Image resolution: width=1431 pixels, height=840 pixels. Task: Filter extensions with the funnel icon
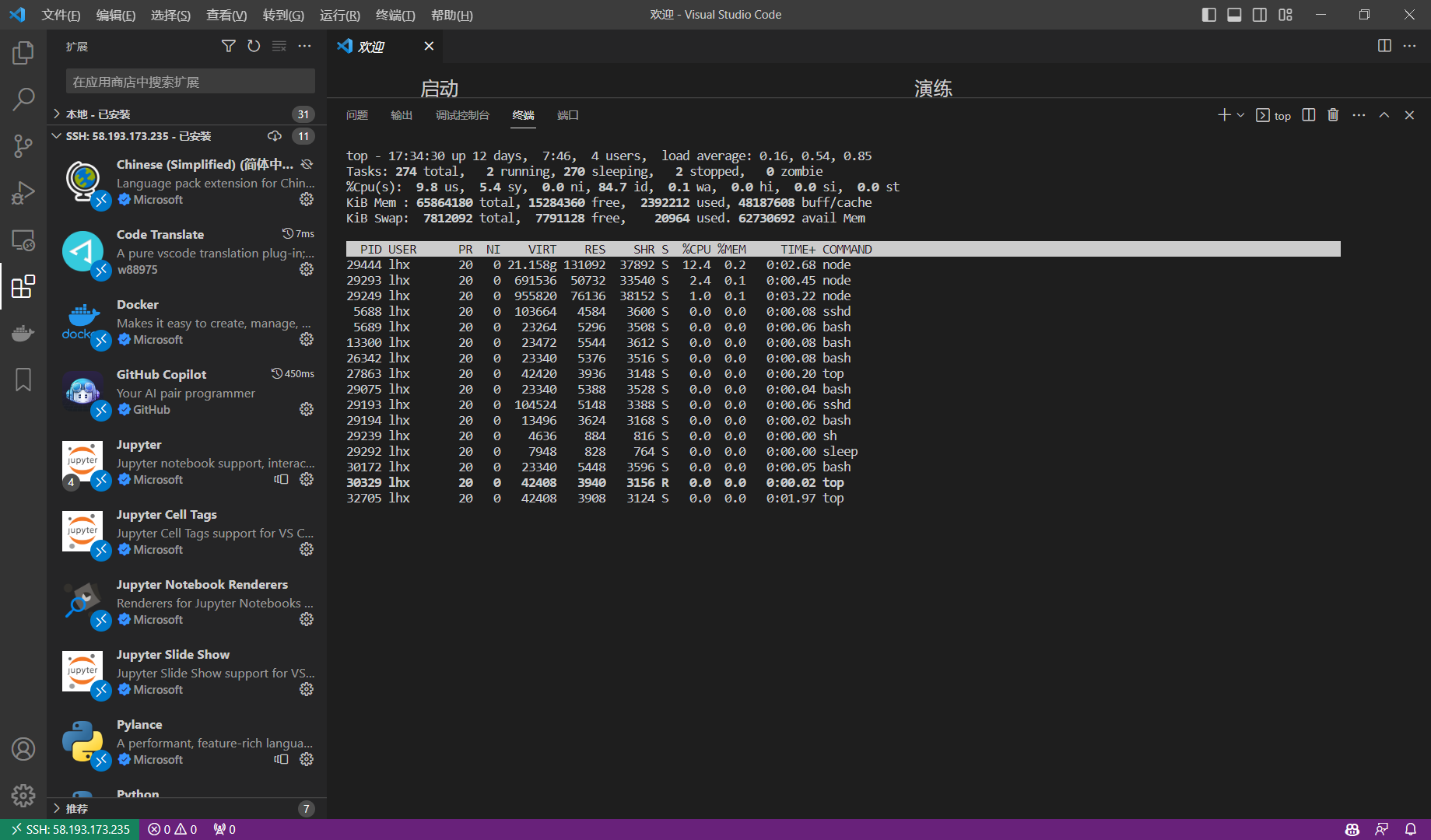point(228,47)
